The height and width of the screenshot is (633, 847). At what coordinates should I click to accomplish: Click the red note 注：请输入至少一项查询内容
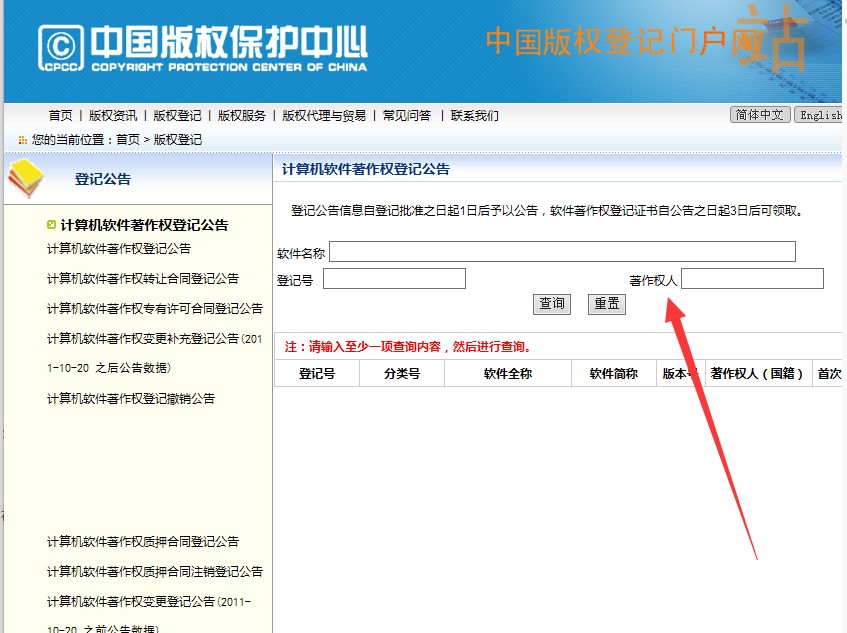(x=408, y=347)
